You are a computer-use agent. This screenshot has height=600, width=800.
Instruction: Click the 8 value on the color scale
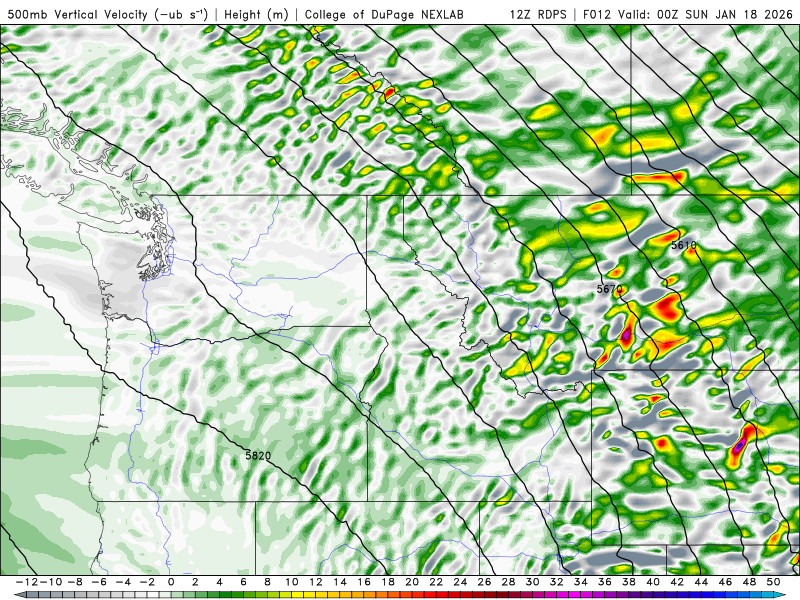(x=267, y=582)
